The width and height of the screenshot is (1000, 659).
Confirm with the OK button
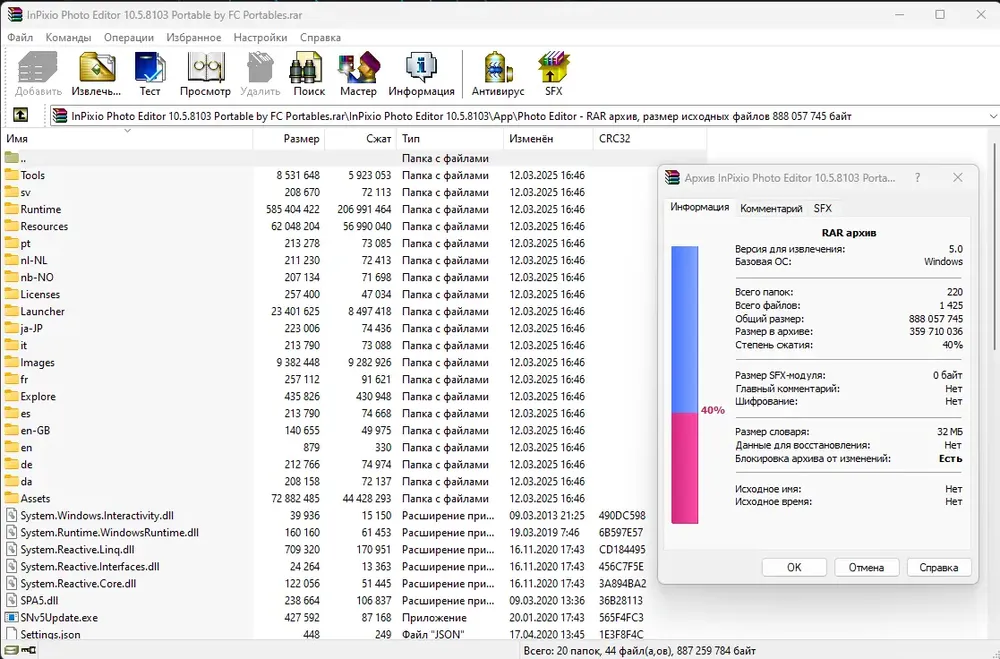[x=794, y=567]
